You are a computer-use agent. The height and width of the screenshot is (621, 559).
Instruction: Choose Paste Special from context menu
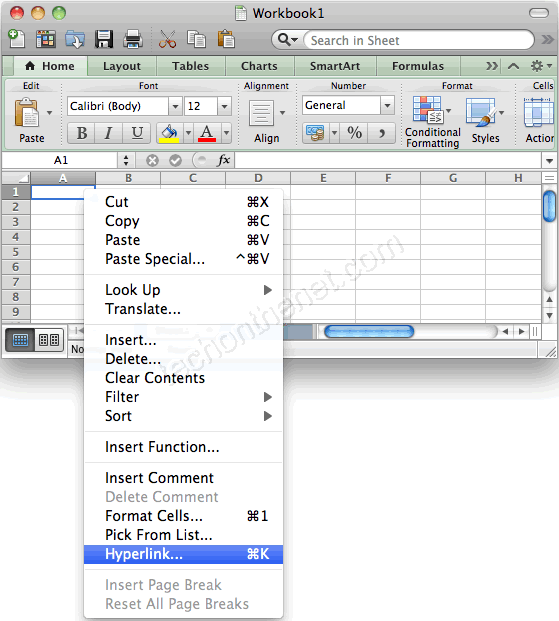(x=183, y=259)
